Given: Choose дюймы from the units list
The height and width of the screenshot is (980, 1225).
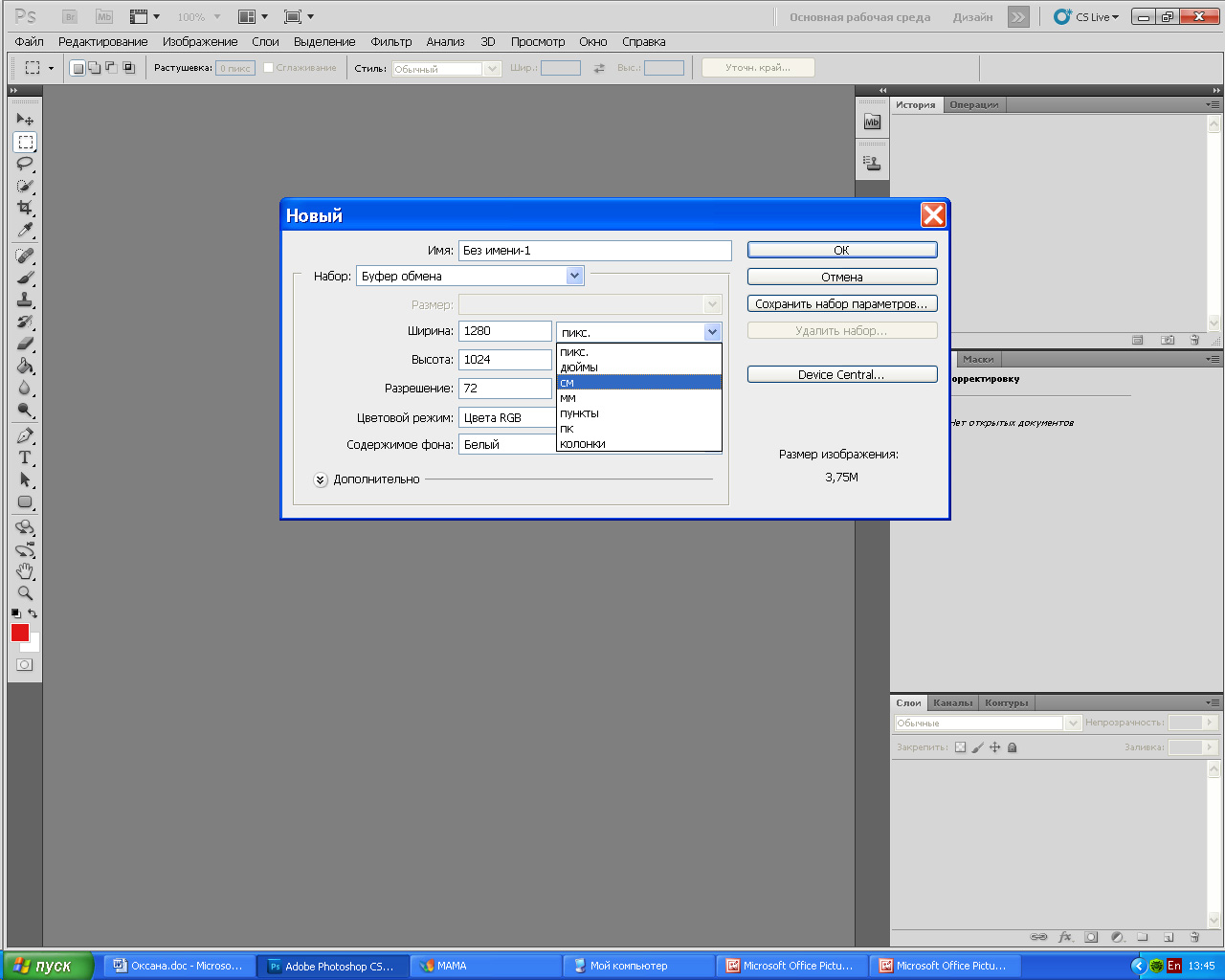Looking at the screenshot, I should pos(639,367).
